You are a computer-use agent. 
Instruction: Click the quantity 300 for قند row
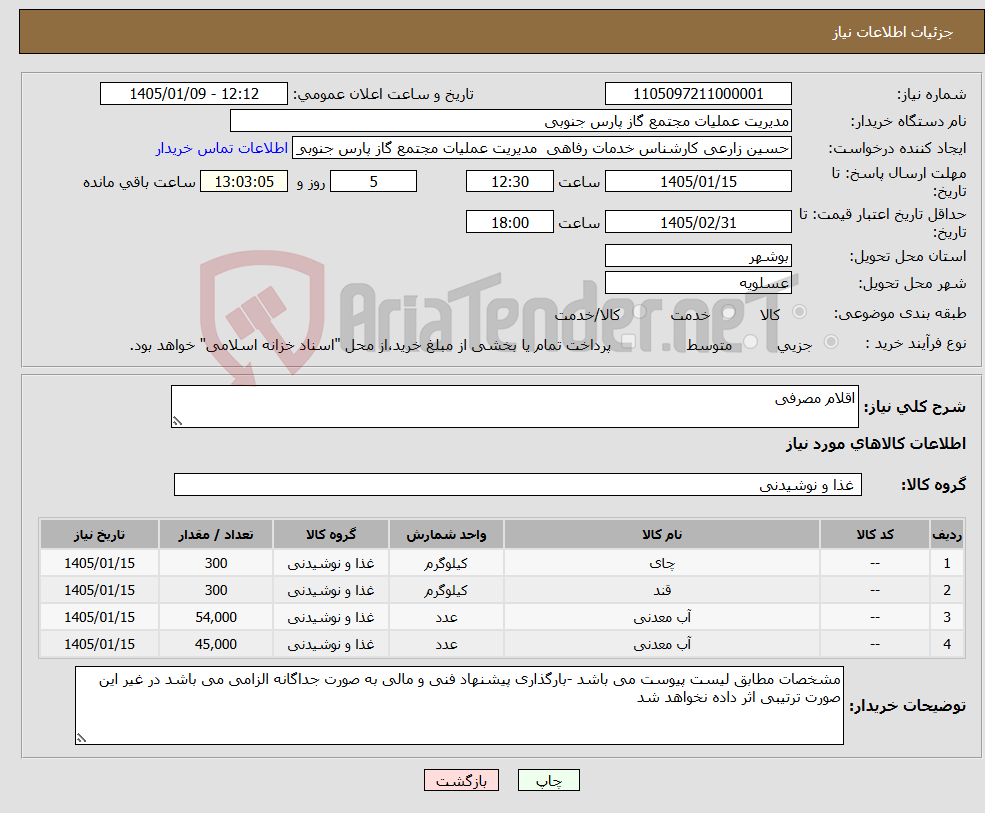pyautogui.click(x=215, y=591)
